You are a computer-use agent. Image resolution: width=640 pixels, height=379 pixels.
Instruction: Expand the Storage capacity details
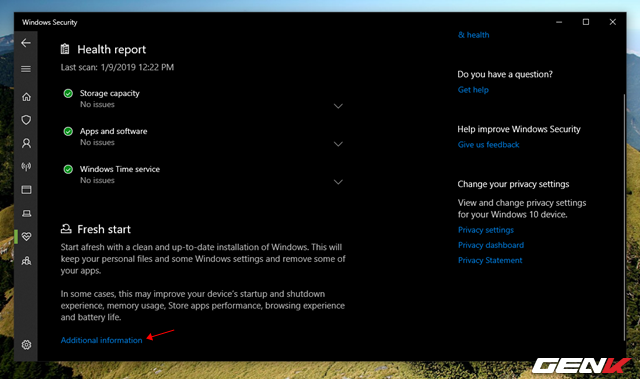[x=338, y=106]
